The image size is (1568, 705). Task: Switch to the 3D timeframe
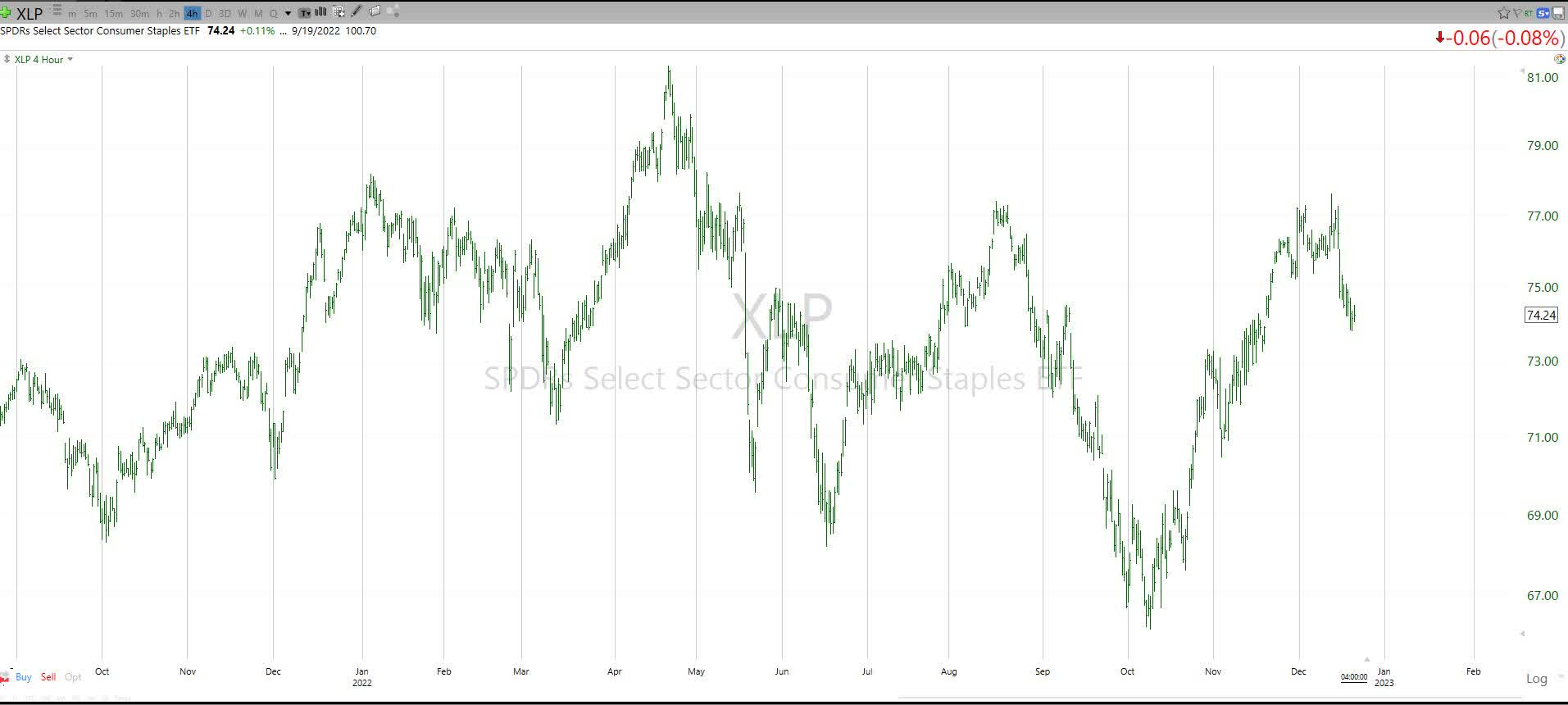225,14
